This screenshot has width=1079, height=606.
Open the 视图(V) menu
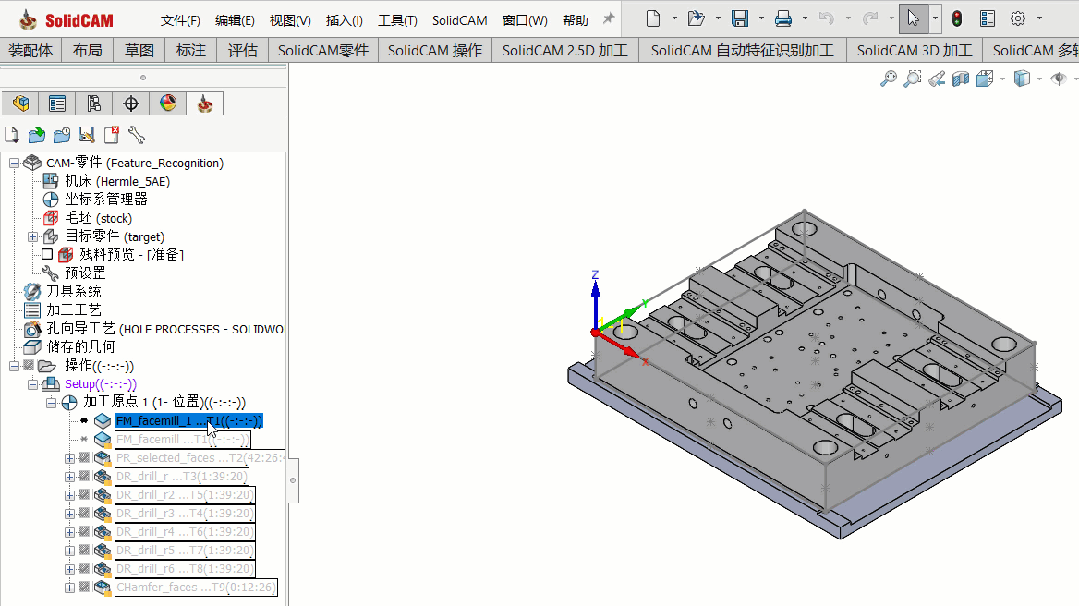pyautogui.click(x=290, y=21)
